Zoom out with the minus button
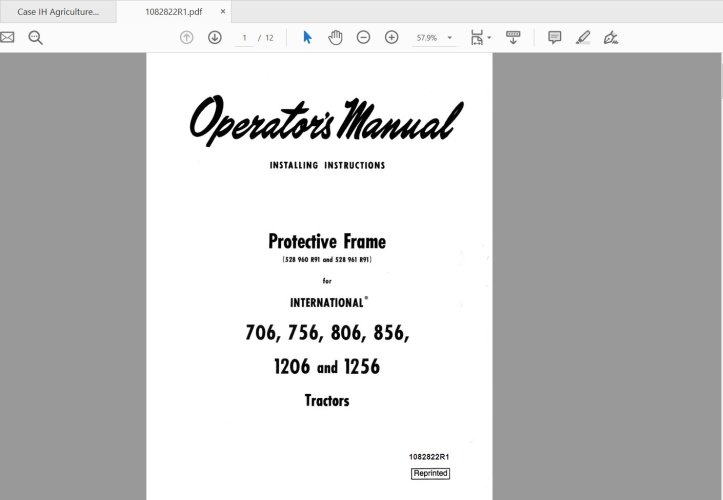This screenshot has width=723, height=500. click(x=363, y=37)
